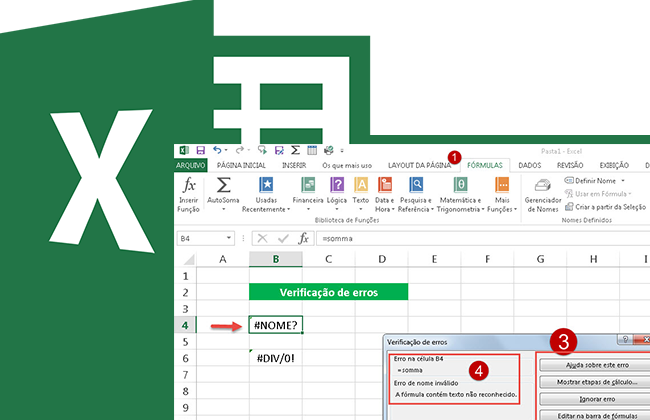The height and width of the screenshot is (420, 650).
Task: Click Ignorar erro button
Action: point(597,399)
